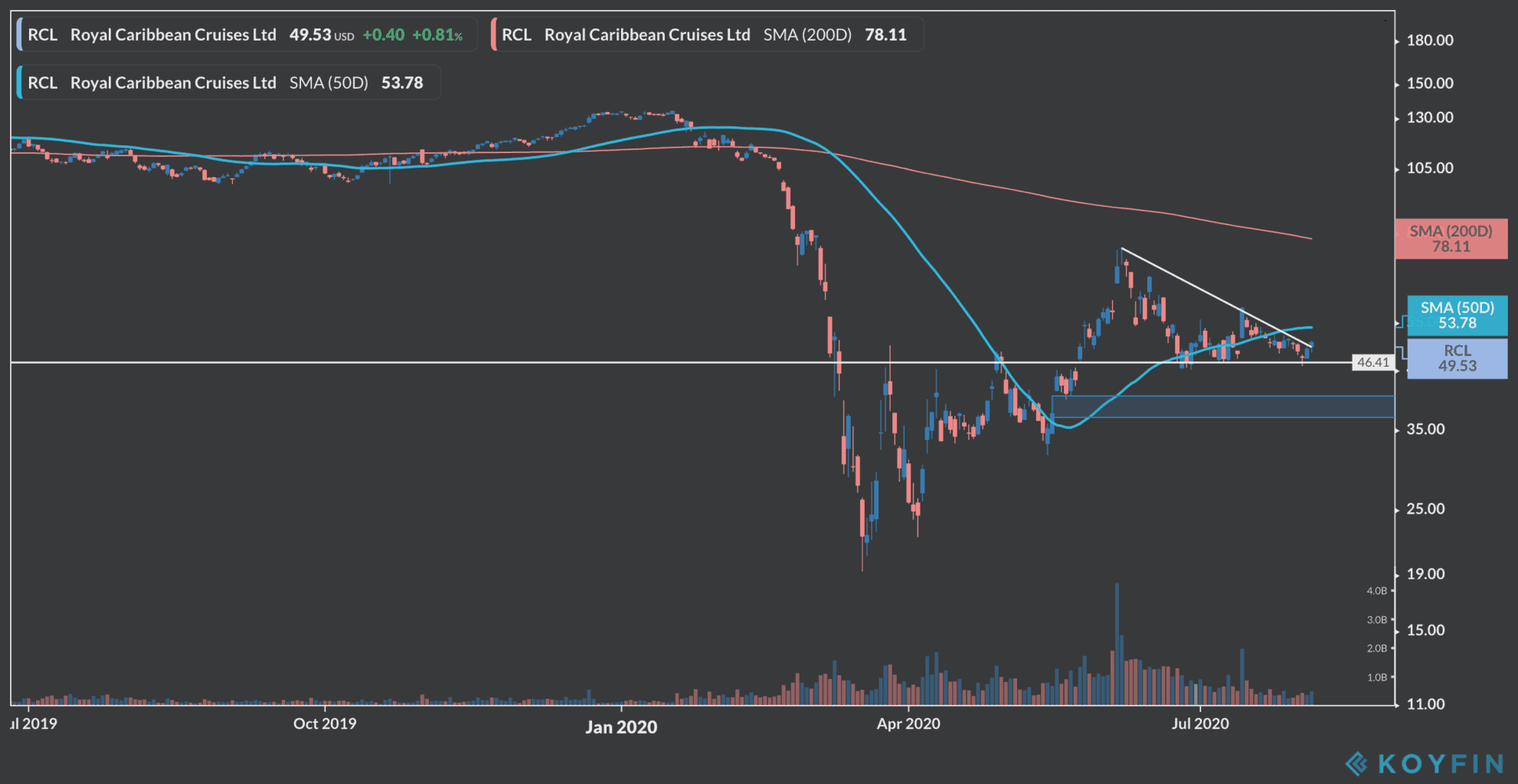Image resolution: width=1518 pixels, height=784 pixels.
Task: Click the pink SMA 200D legend color bar
Action: 494,35
